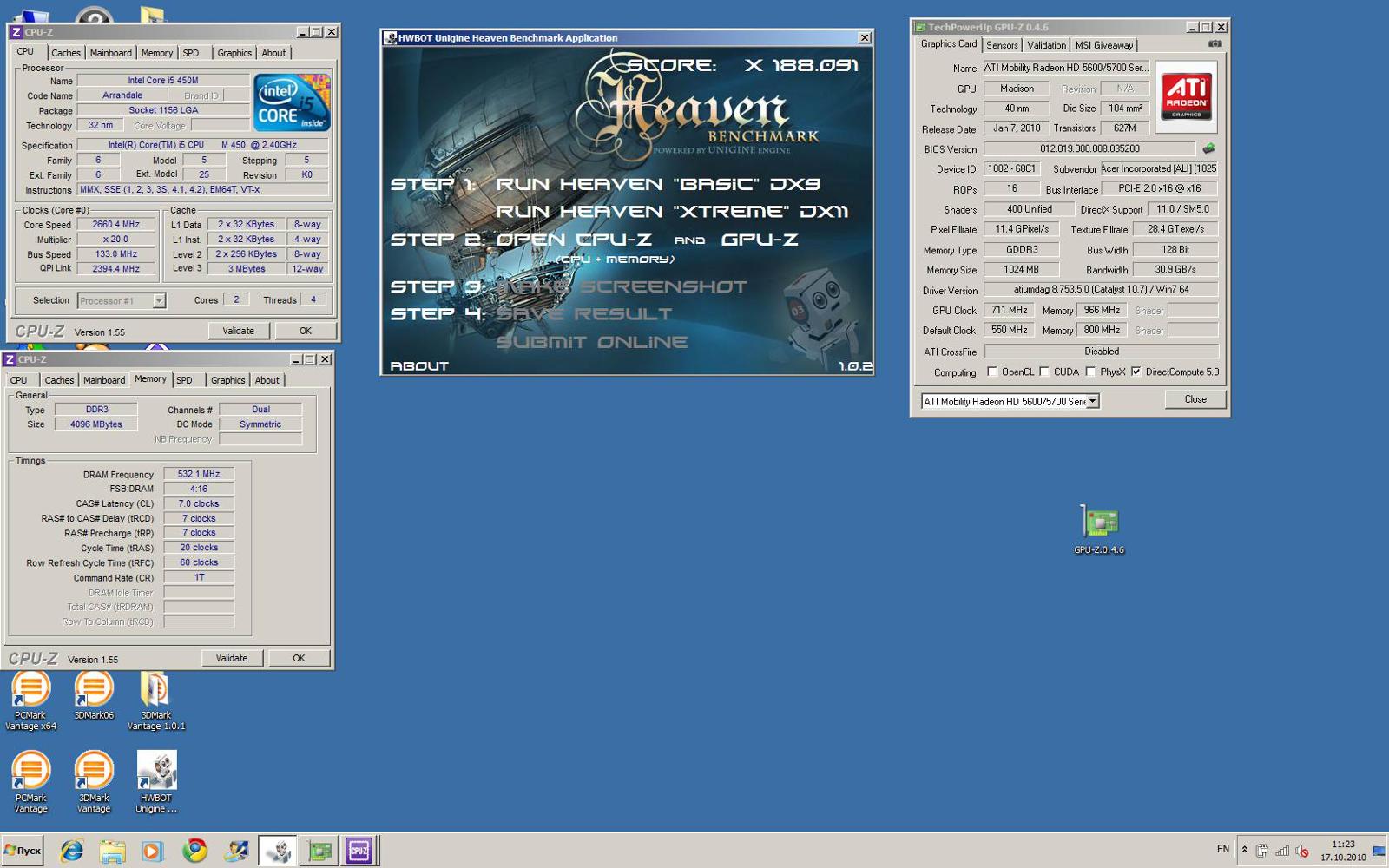The height and width of the screenshot is (868, 1389).
Task: Switch to the Validation tab in GPU-Z
Action: pyautogui.click(x=1046, y=45)
